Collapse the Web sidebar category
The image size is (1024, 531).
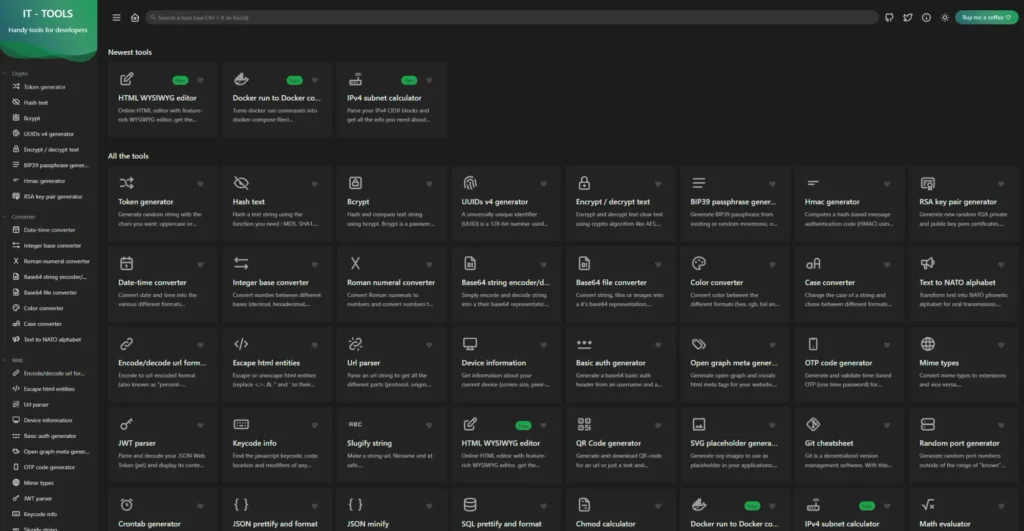(x=13, y=360)
